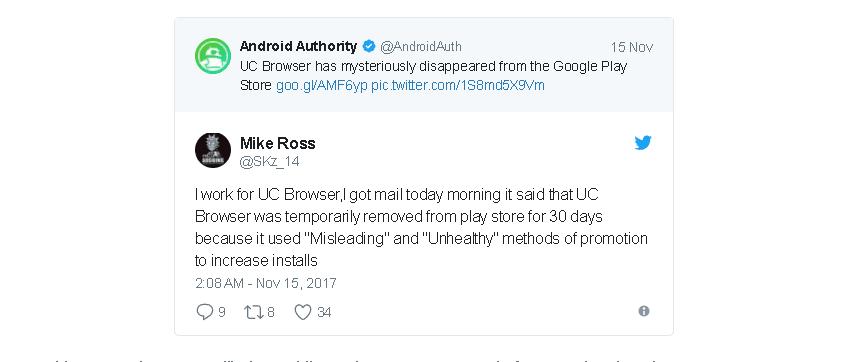Click Mike Ross's tweet body text
The width and height of the screenshot is (850, 362).
[x=421, y=228]
